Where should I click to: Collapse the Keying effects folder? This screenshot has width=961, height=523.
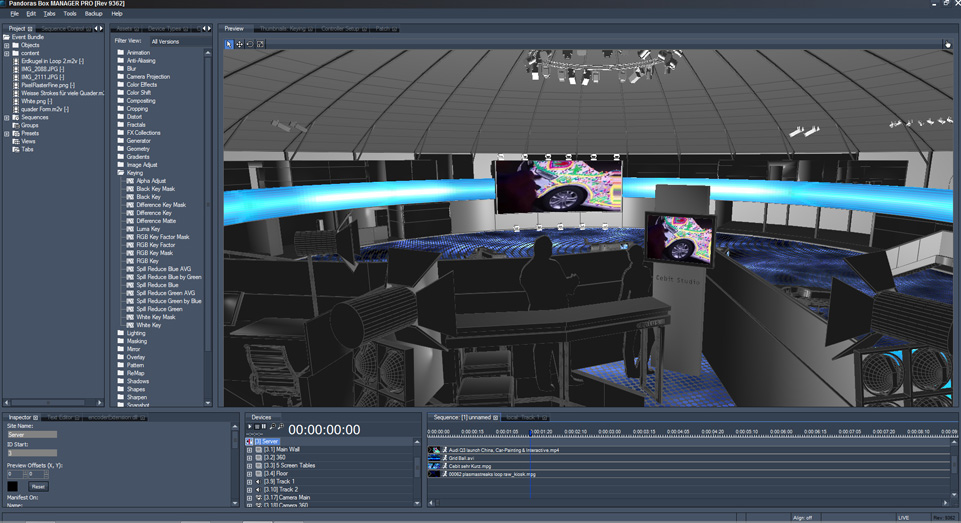[121, 173]
